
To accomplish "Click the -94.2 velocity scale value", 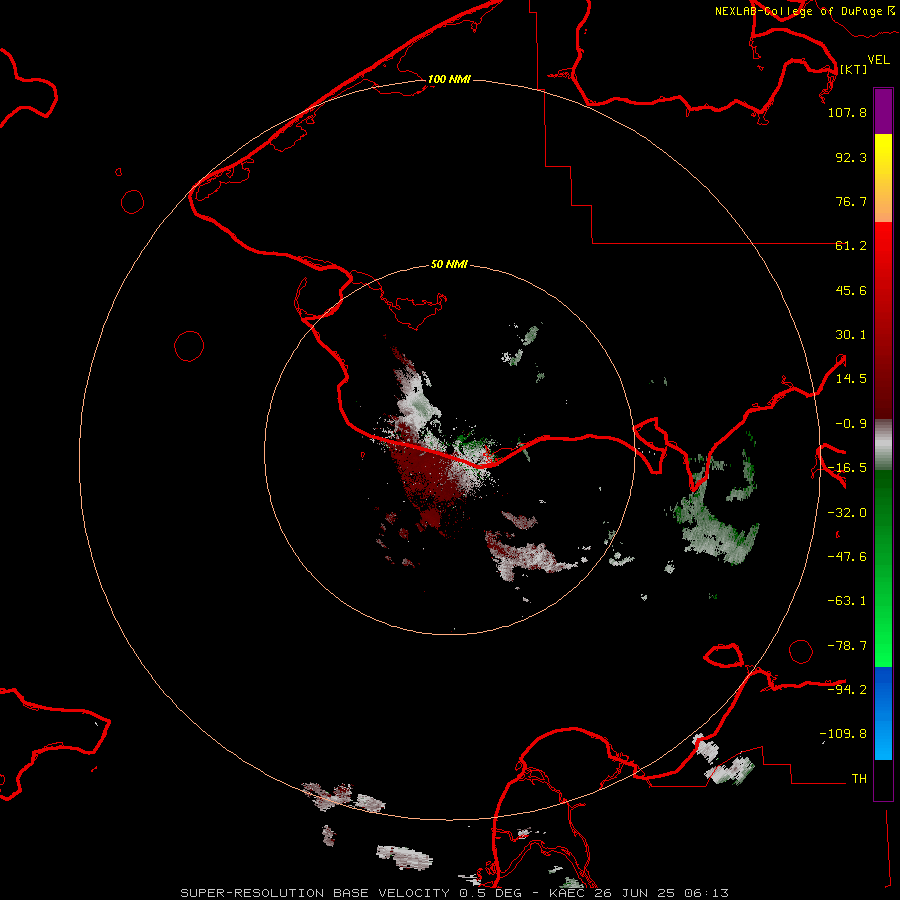I will coord(847,689).
